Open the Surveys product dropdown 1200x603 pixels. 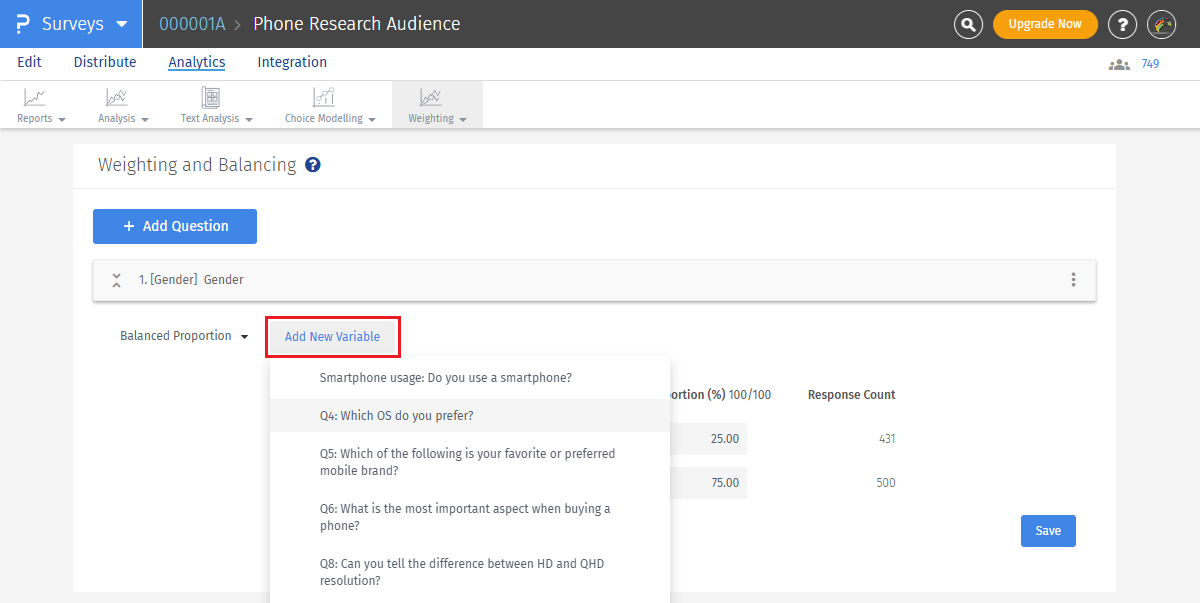click(x=72, y=24)
